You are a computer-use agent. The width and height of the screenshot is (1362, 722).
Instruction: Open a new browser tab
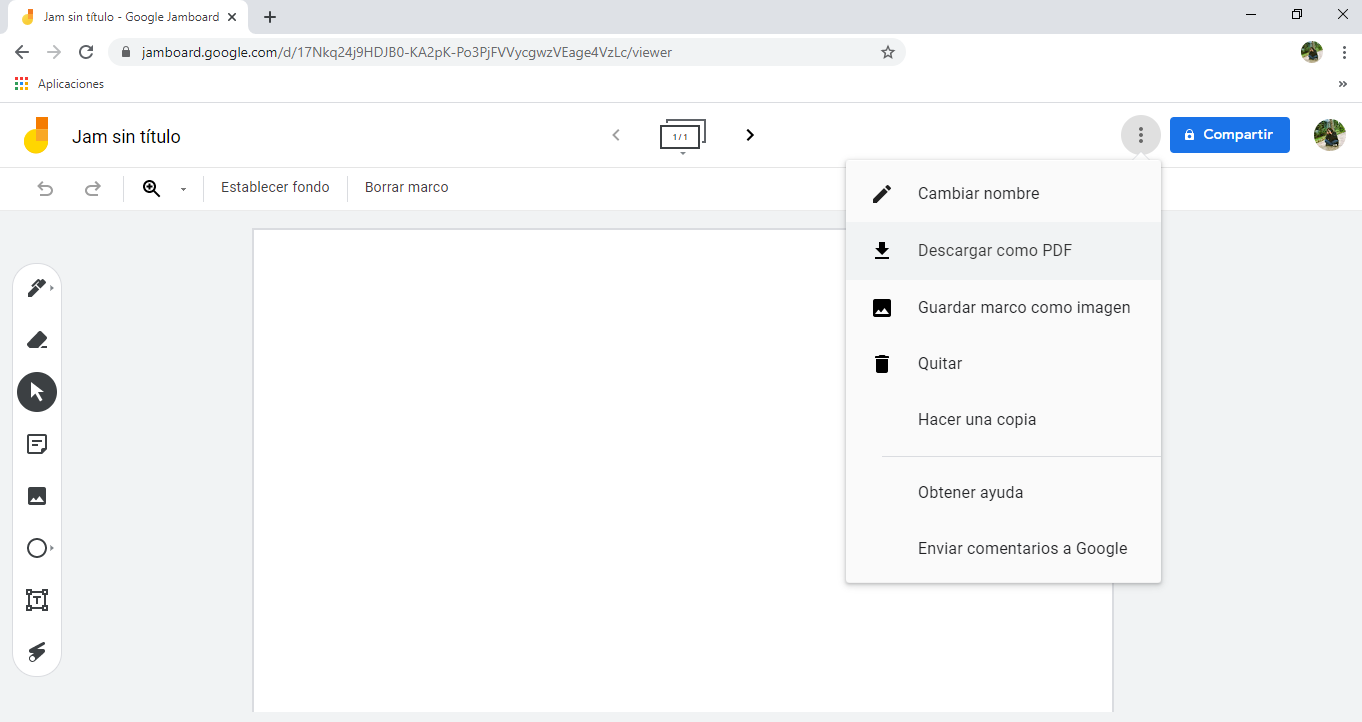tap(270, 17)
